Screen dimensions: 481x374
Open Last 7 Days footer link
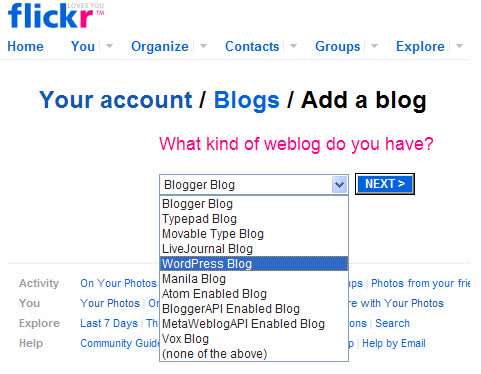109,323
